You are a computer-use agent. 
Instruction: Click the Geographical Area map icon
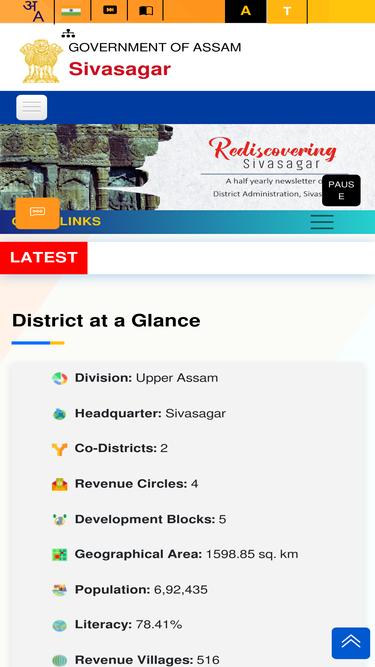click(60, 554)
